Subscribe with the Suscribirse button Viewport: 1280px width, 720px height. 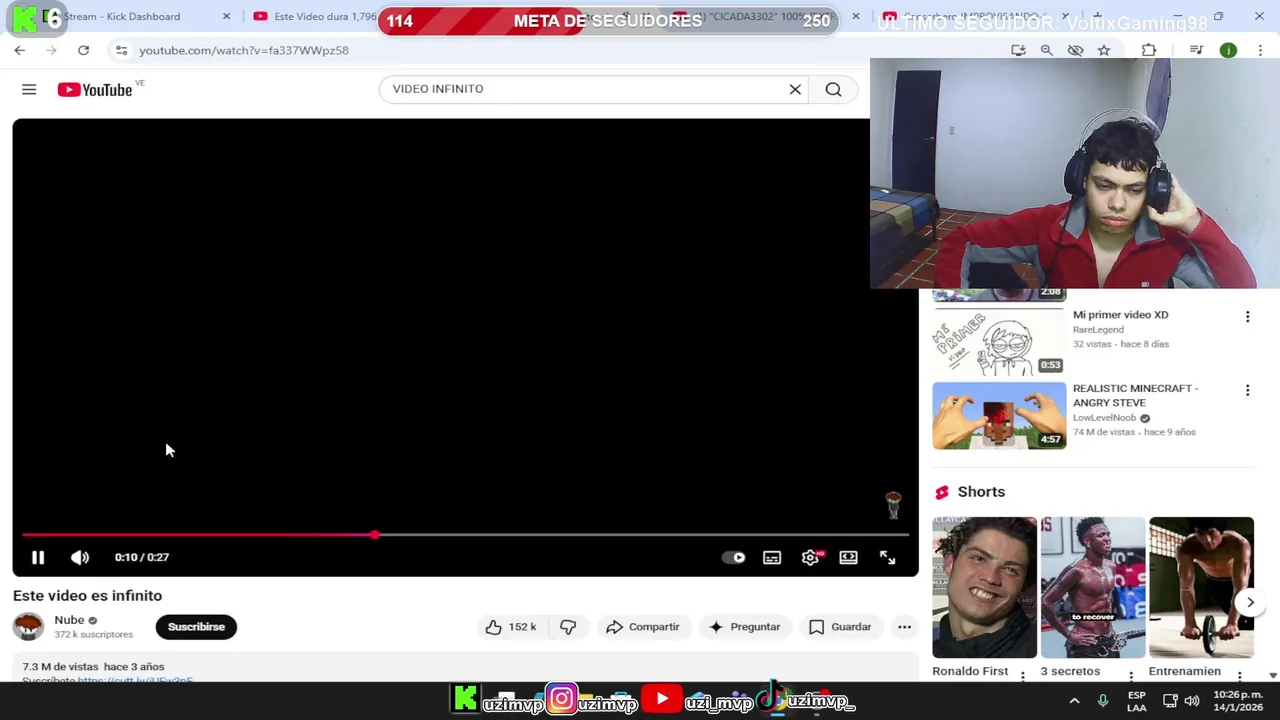196,627
